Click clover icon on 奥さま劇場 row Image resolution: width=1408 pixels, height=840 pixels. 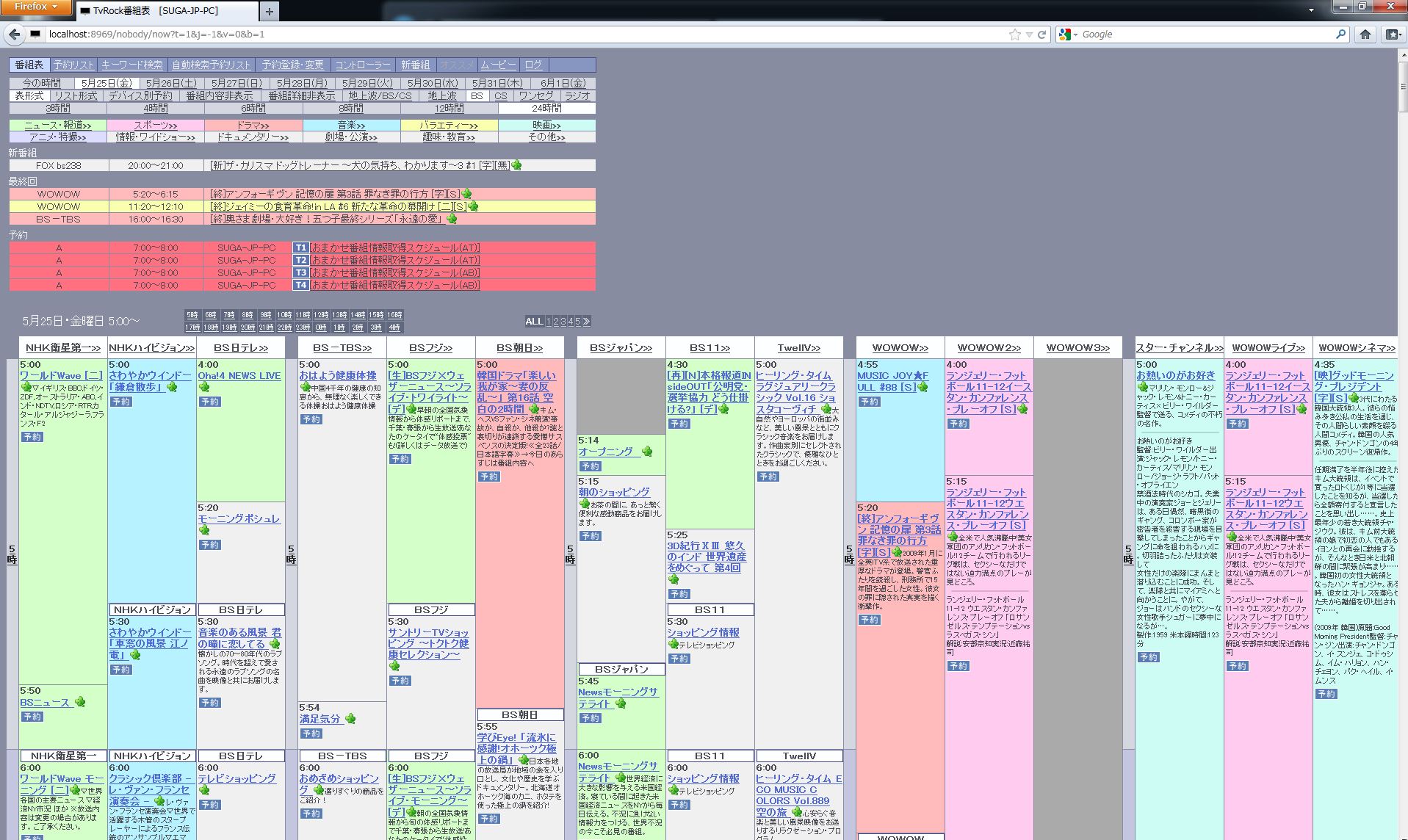click(x=452, y=219)
